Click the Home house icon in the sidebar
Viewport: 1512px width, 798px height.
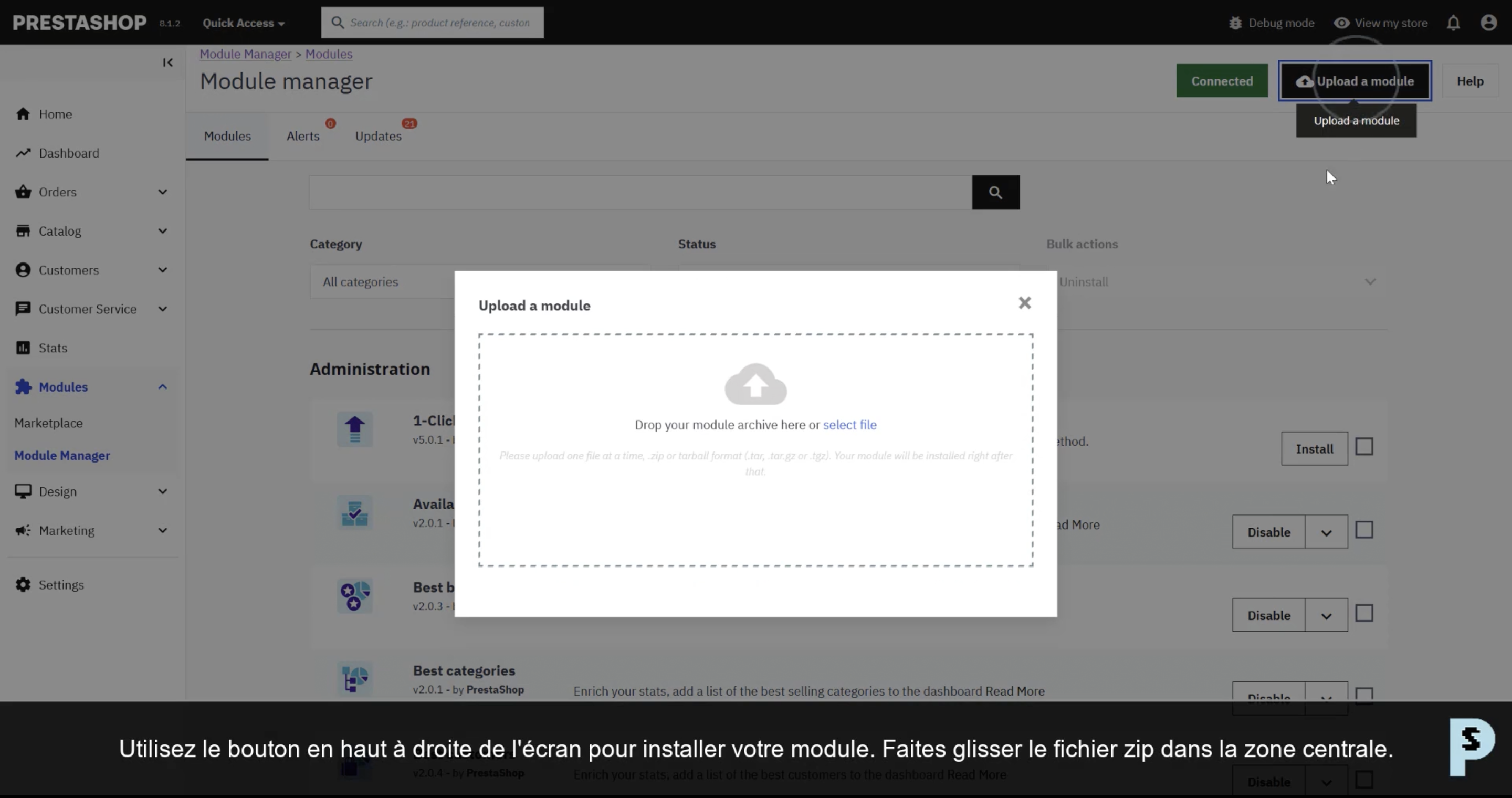click(x=23, y=114)
